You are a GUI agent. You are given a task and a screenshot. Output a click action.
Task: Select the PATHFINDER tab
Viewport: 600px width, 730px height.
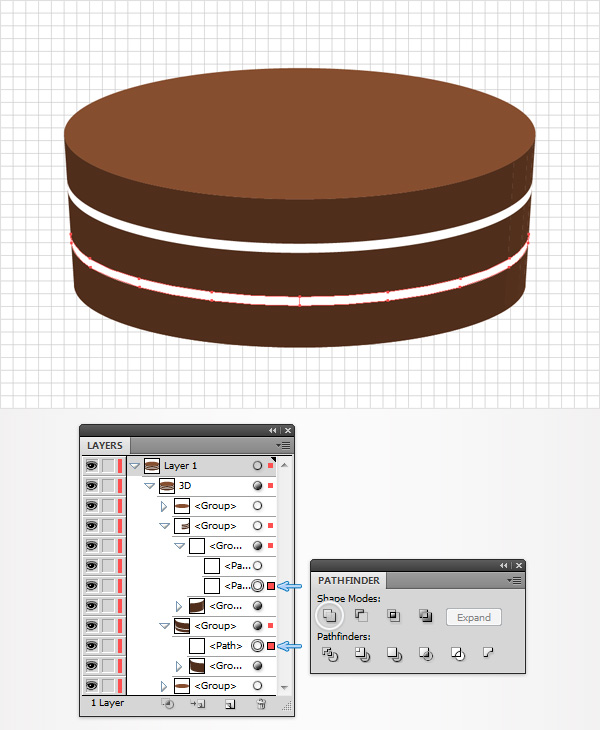point(349,581)
